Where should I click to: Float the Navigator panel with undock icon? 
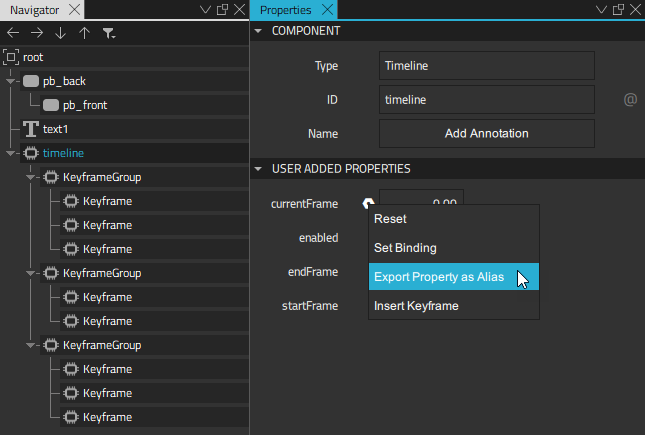223,9
